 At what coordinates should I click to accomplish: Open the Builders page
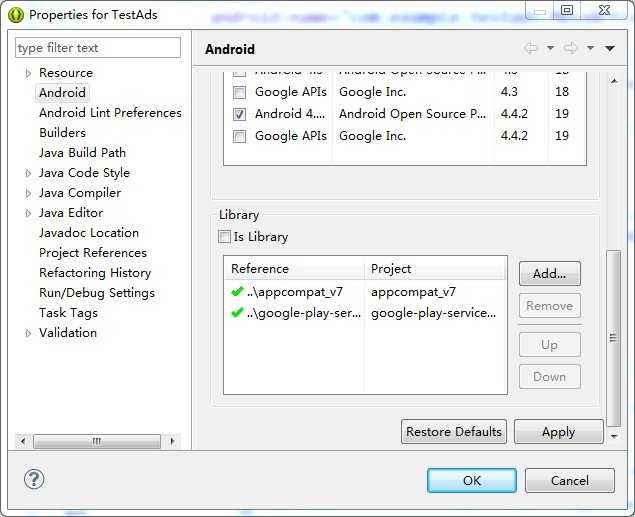[62, 133]
